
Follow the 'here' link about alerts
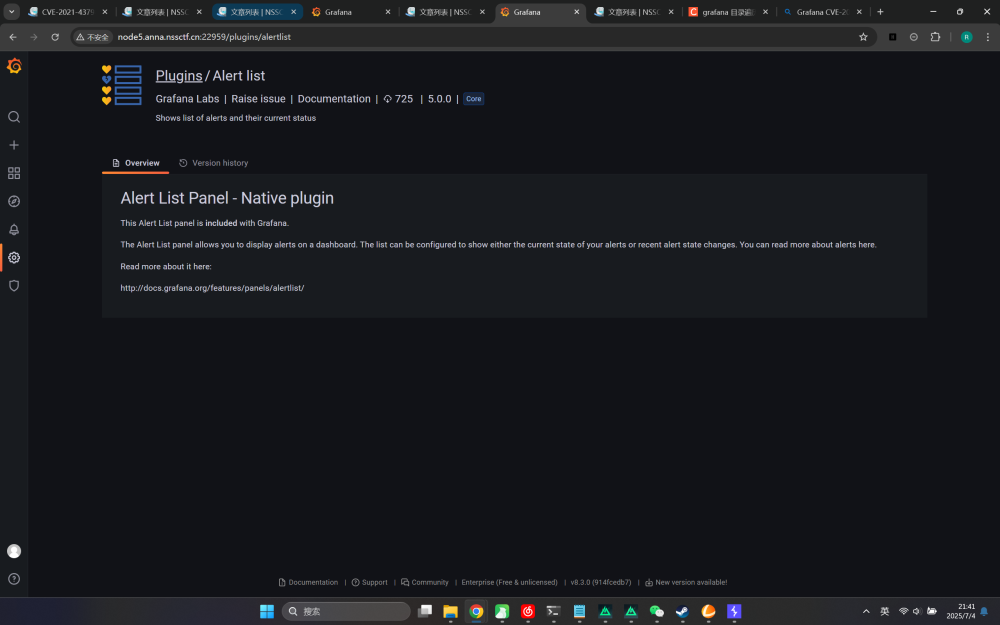[867, 244]
